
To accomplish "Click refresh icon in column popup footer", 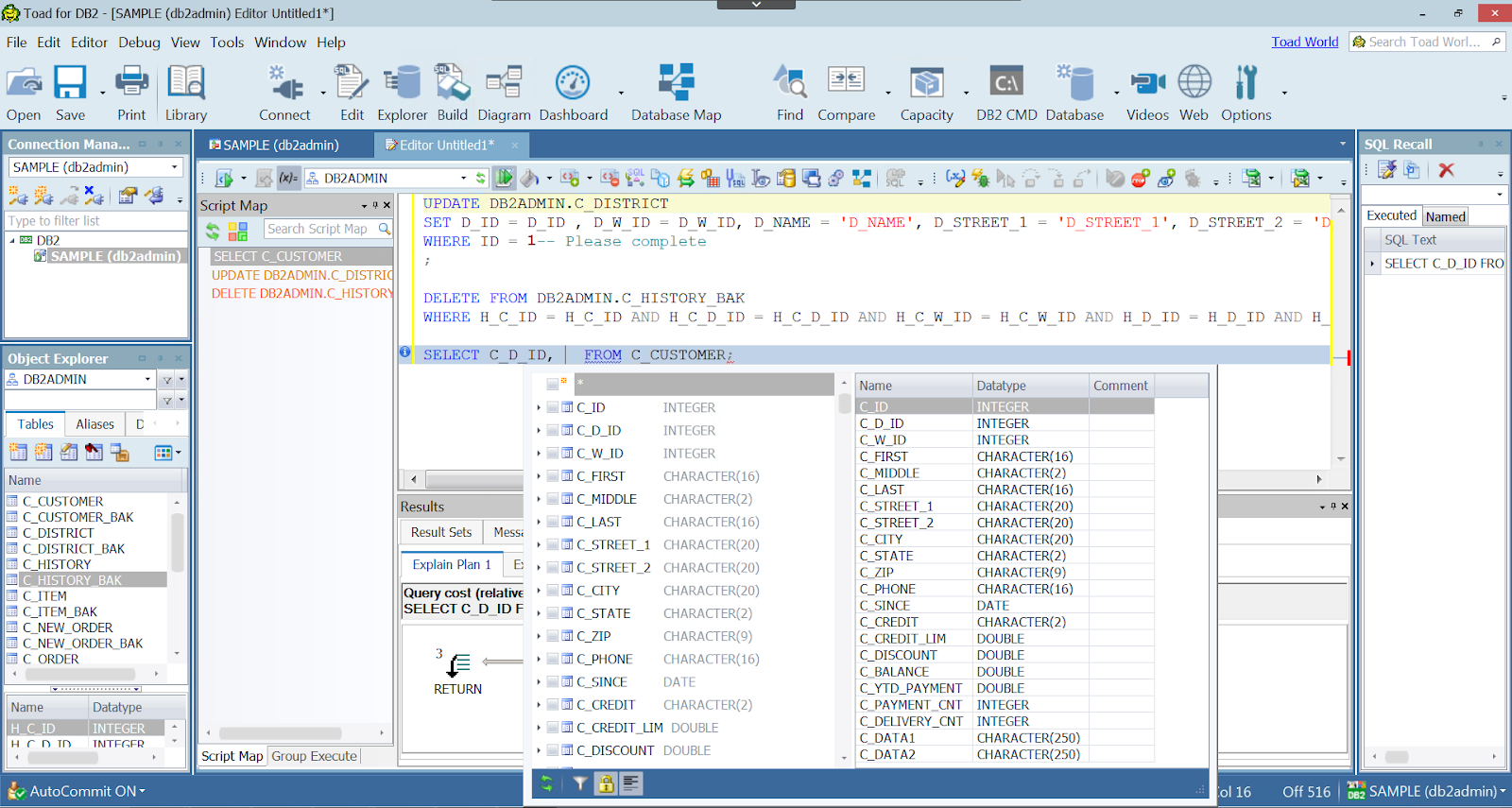I will tap(546, 783).
